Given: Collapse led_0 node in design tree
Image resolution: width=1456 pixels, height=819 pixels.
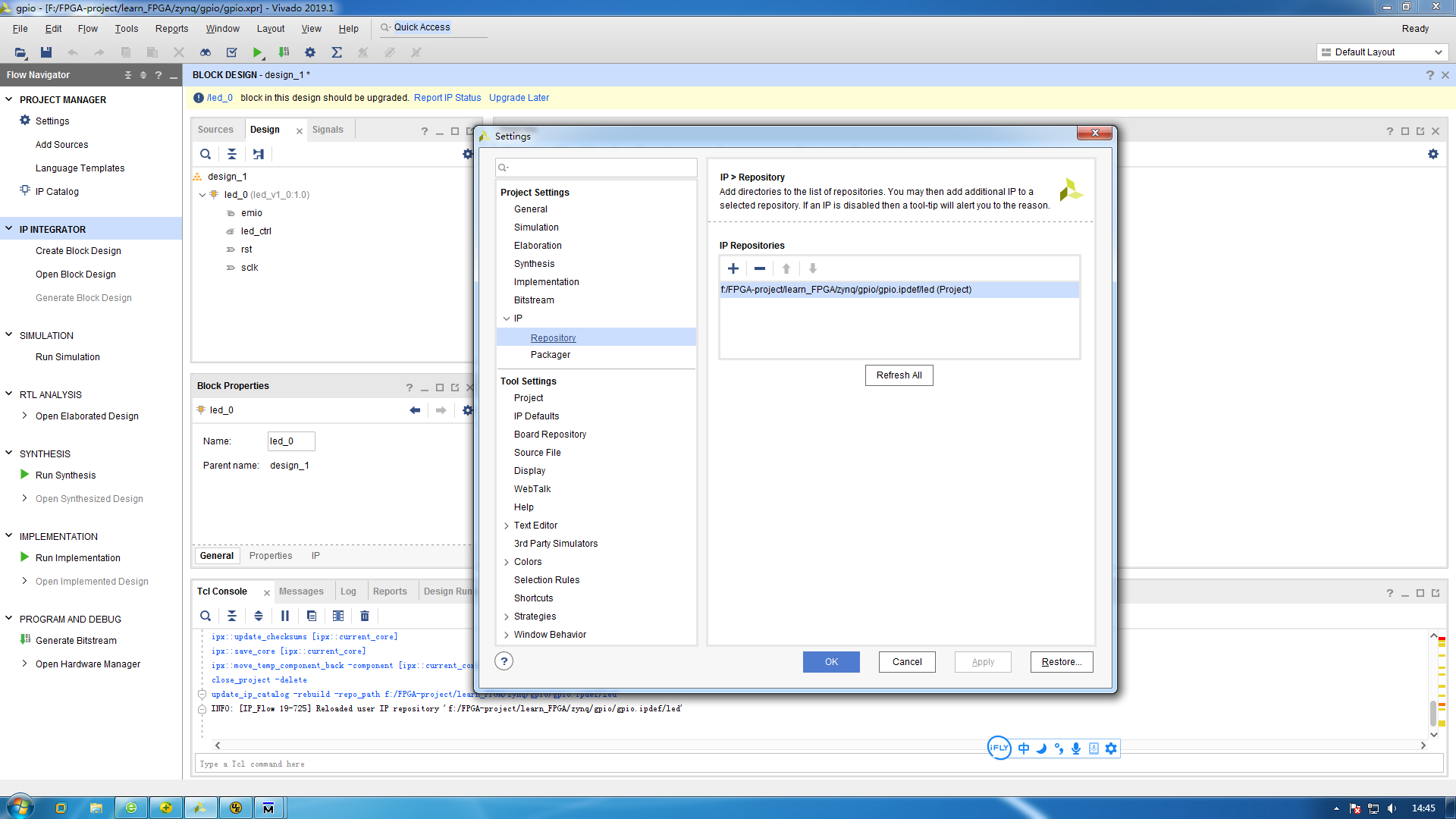Looking at the screenshot, I should 202,195.
